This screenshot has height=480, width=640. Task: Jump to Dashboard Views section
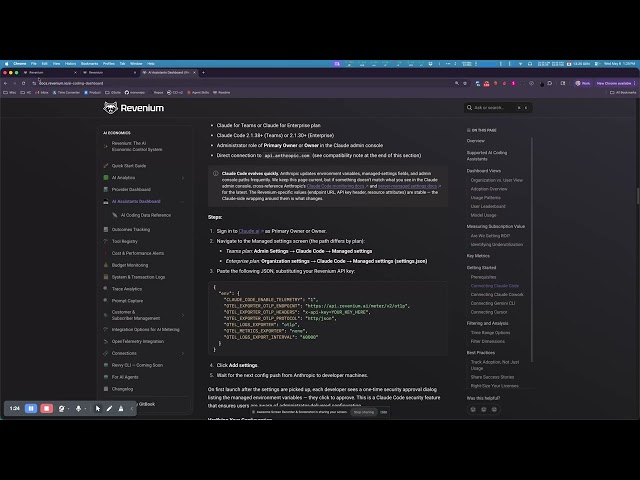click(484, 171)
